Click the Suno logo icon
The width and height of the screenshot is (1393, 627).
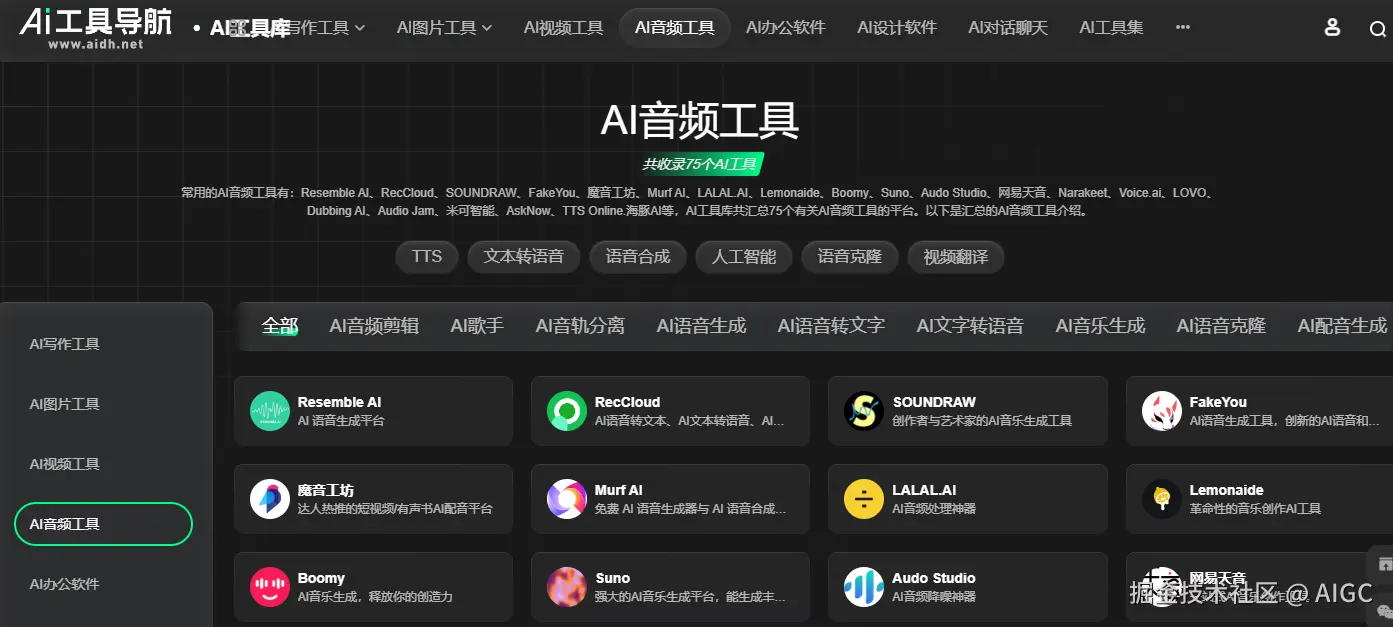point(567,587)
